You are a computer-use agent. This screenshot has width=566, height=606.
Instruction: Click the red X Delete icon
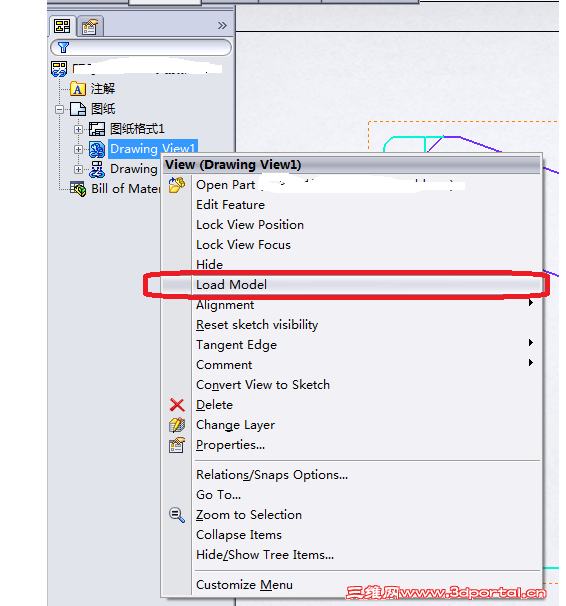(177, 405)
